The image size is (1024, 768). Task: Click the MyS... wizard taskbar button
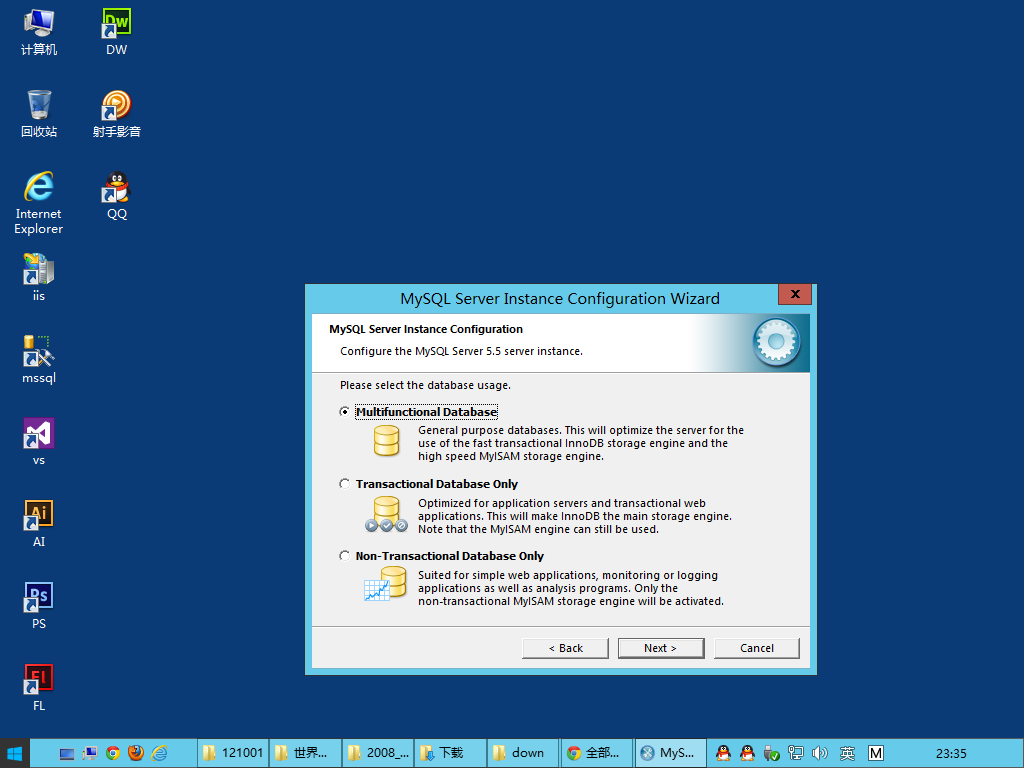(670, 753)
